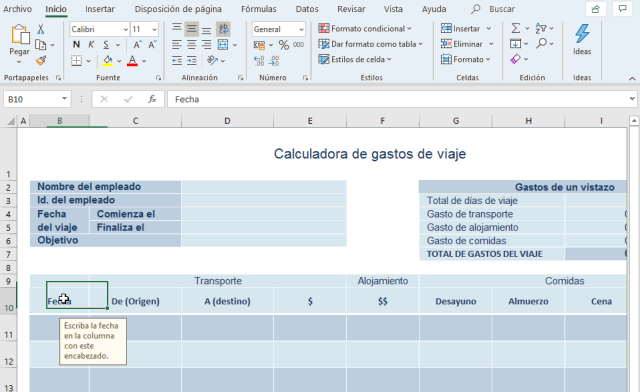Switch to the Revisar tab
This screenshot has width=640, height=392.
pos(351,9)
